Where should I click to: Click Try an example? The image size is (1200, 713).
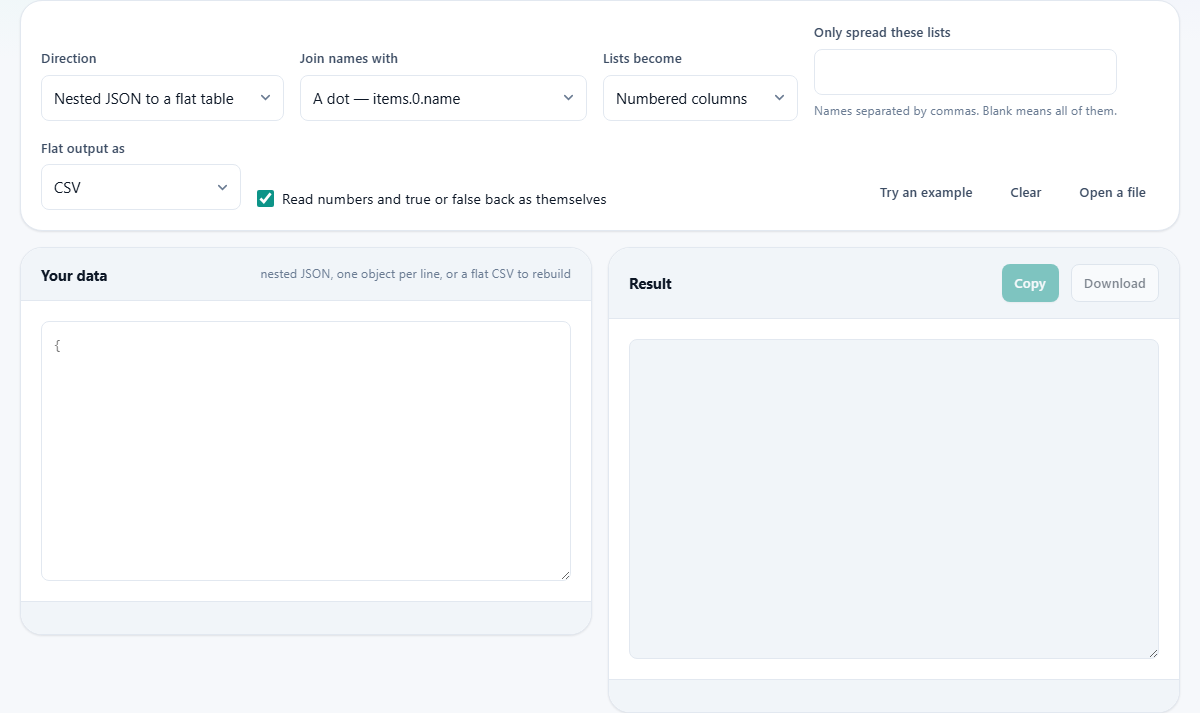[926, 193]
